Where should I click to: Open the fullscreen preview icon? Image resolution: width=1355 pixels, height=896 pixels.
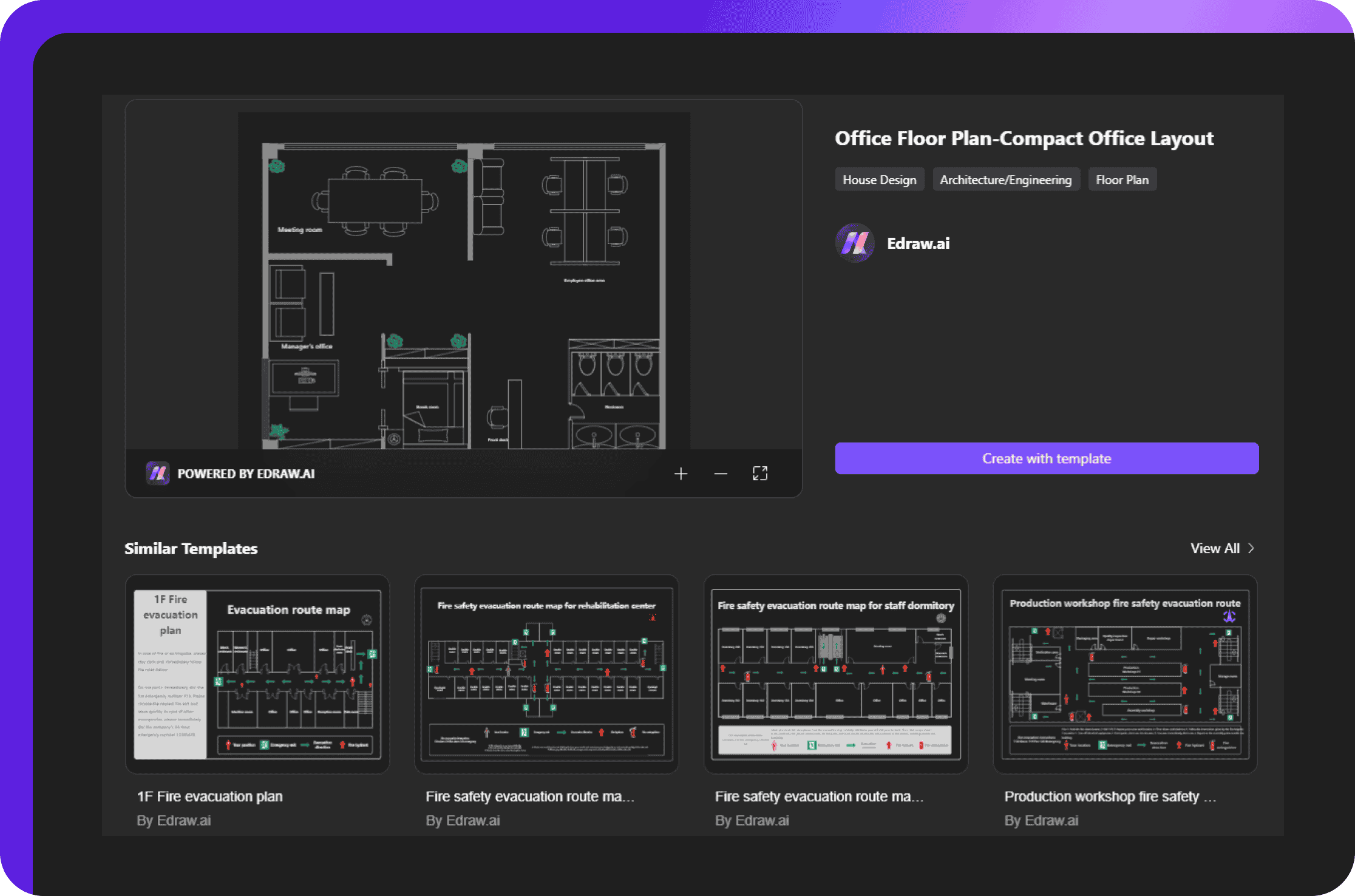click(x=760, y=473)
